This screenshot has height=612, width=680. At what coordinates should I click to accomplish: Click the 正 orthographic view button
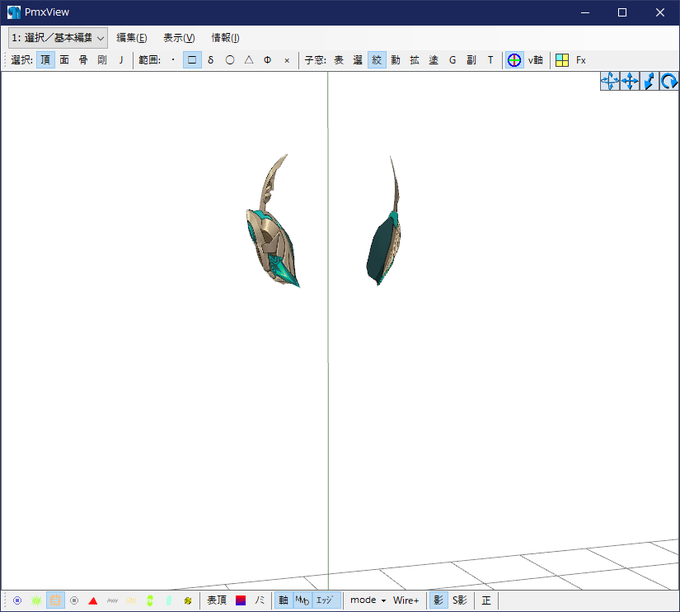486,601
